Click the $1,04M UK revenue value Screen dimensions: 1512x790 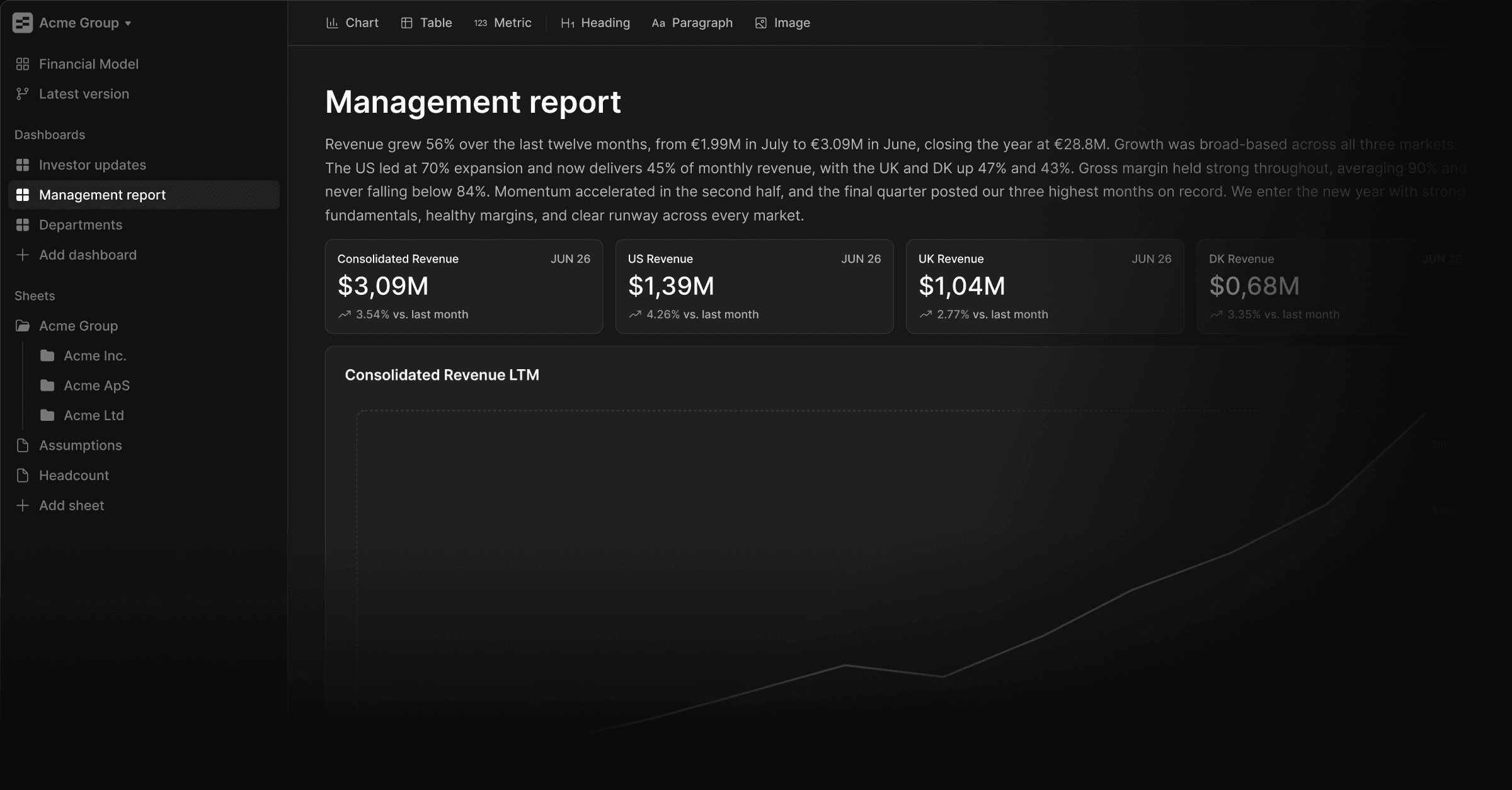962,286
